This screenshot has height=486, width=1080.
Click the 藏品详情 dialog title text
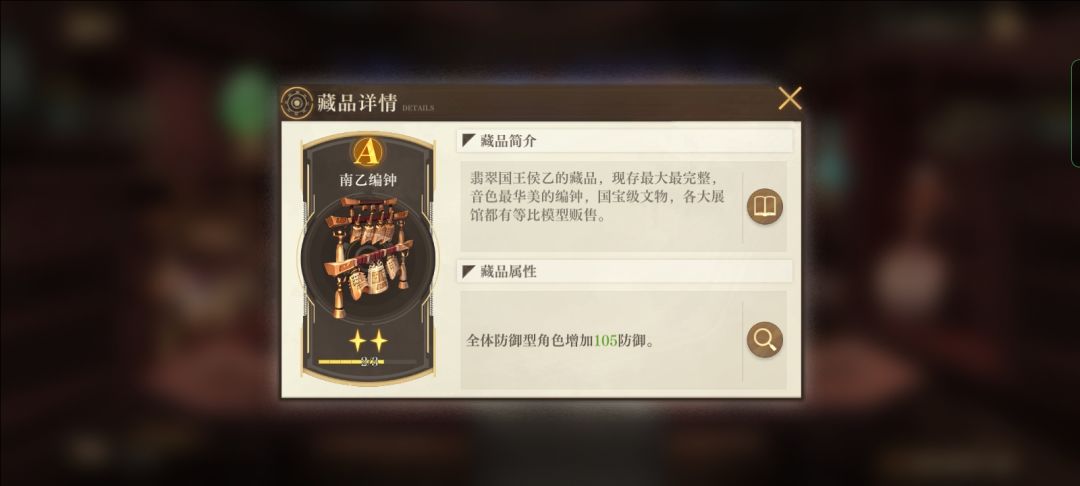(357, 103)
